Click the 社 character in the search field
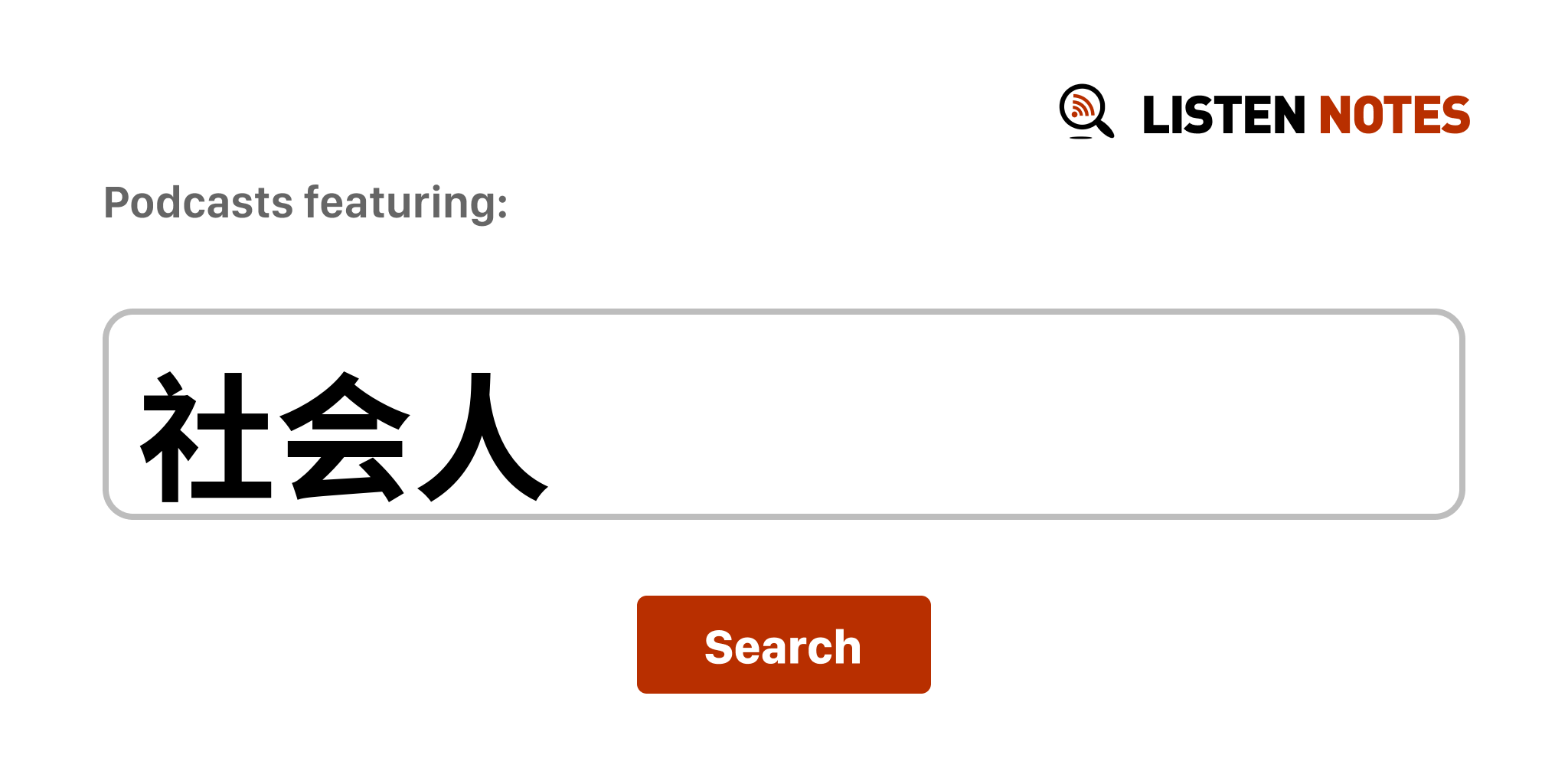 (205, 437)
